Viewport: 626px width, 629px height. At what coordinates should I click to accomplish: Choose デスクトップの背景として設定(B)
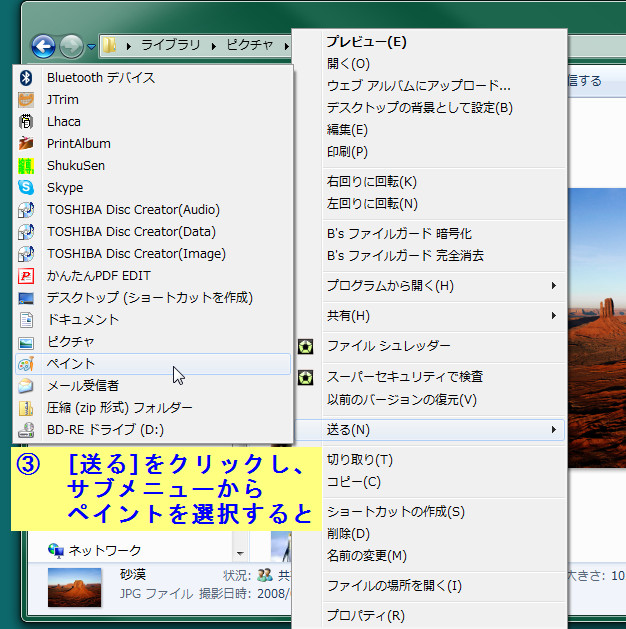[419, 108]
